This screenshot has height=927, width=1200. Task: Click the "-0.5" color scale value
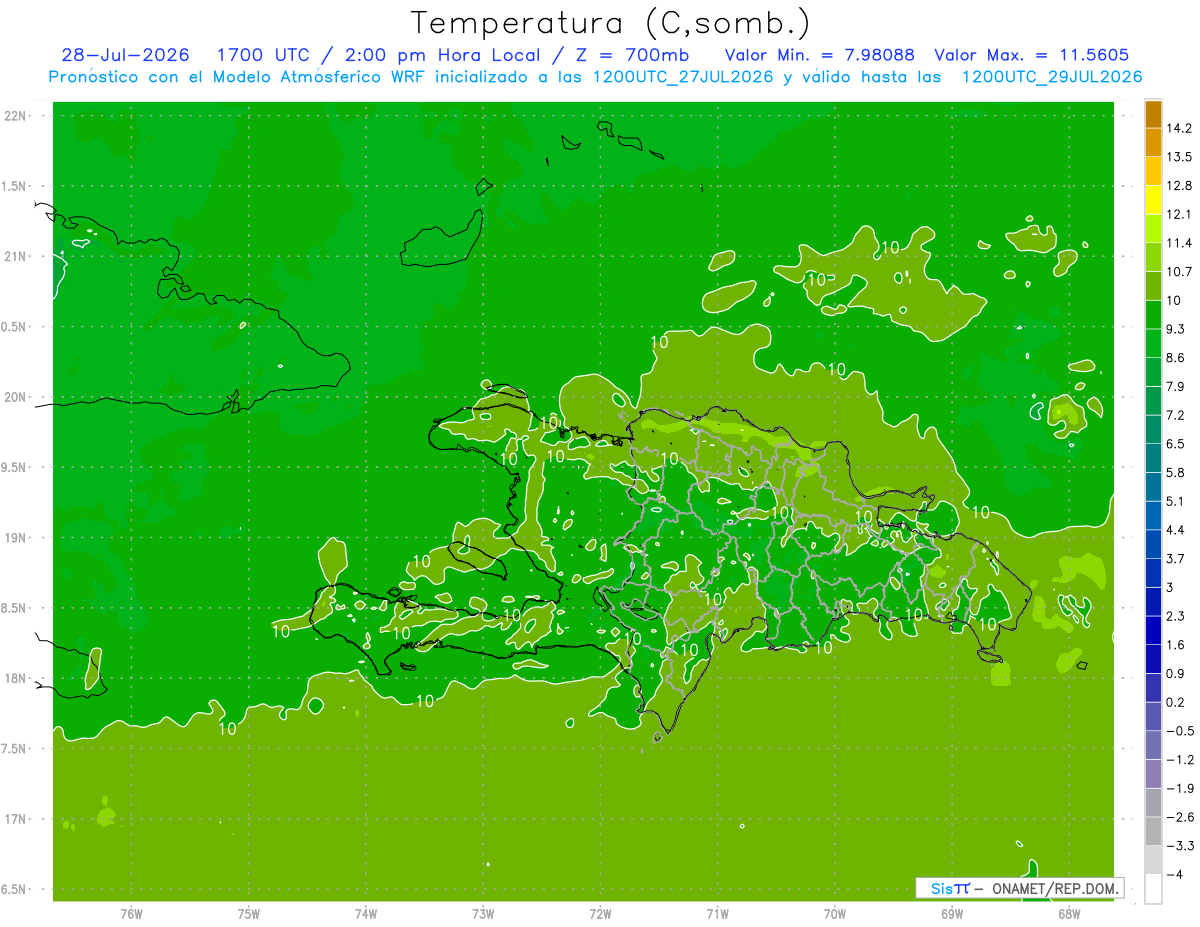(x=1180, y=731)
